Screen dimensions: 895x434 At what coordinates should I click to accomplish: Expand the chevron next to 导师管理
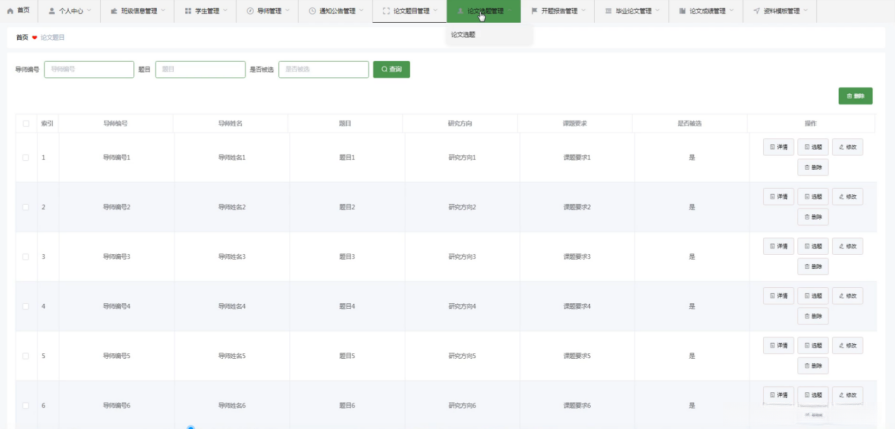pos(287,11)
